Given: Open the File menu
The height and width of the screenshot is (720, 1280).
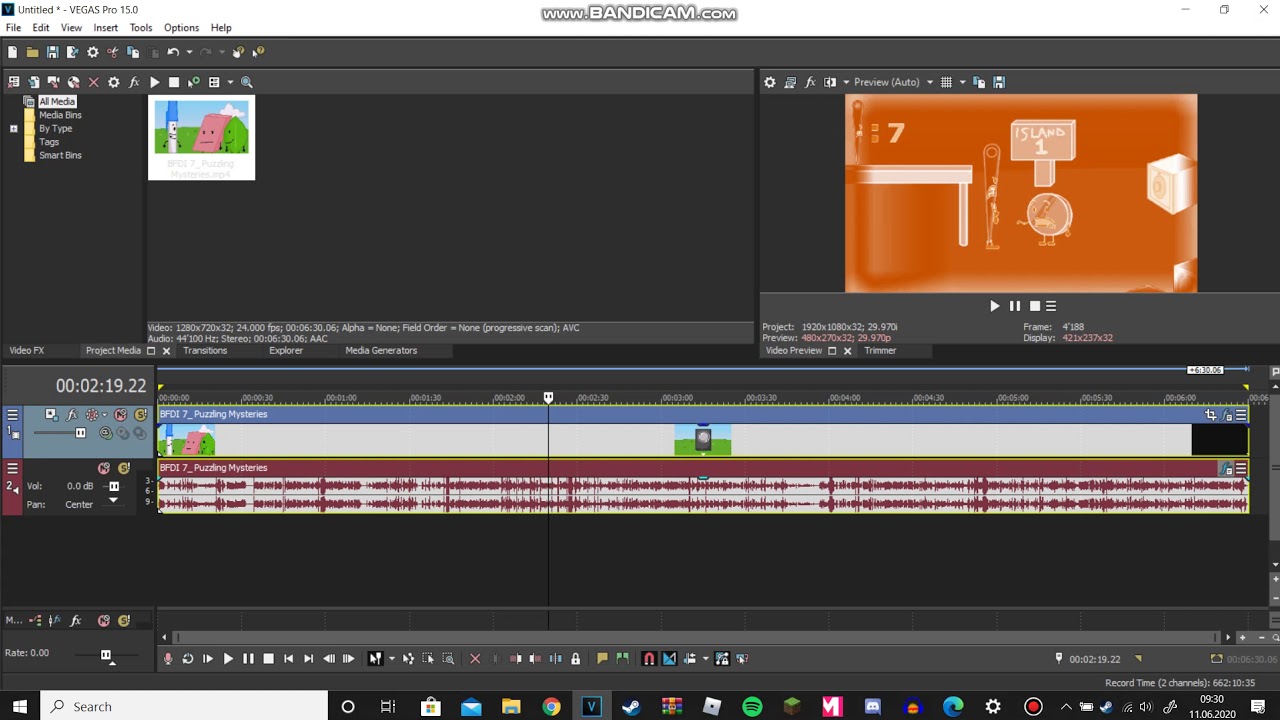Looking at the screenshot, I should point(13,28).
